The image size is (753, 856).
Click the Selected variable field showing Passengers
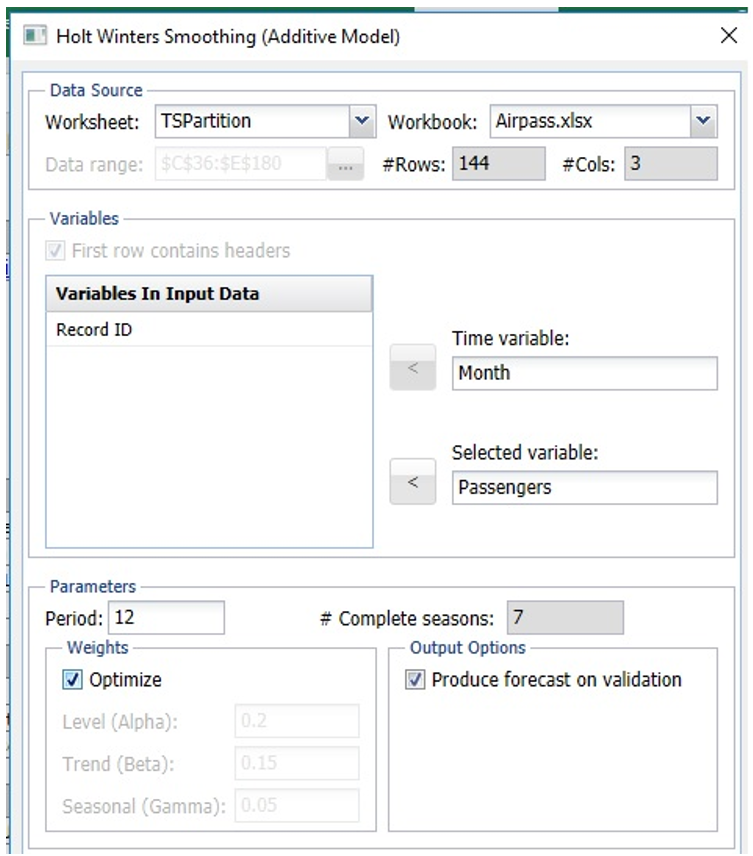tap(584, 487)
